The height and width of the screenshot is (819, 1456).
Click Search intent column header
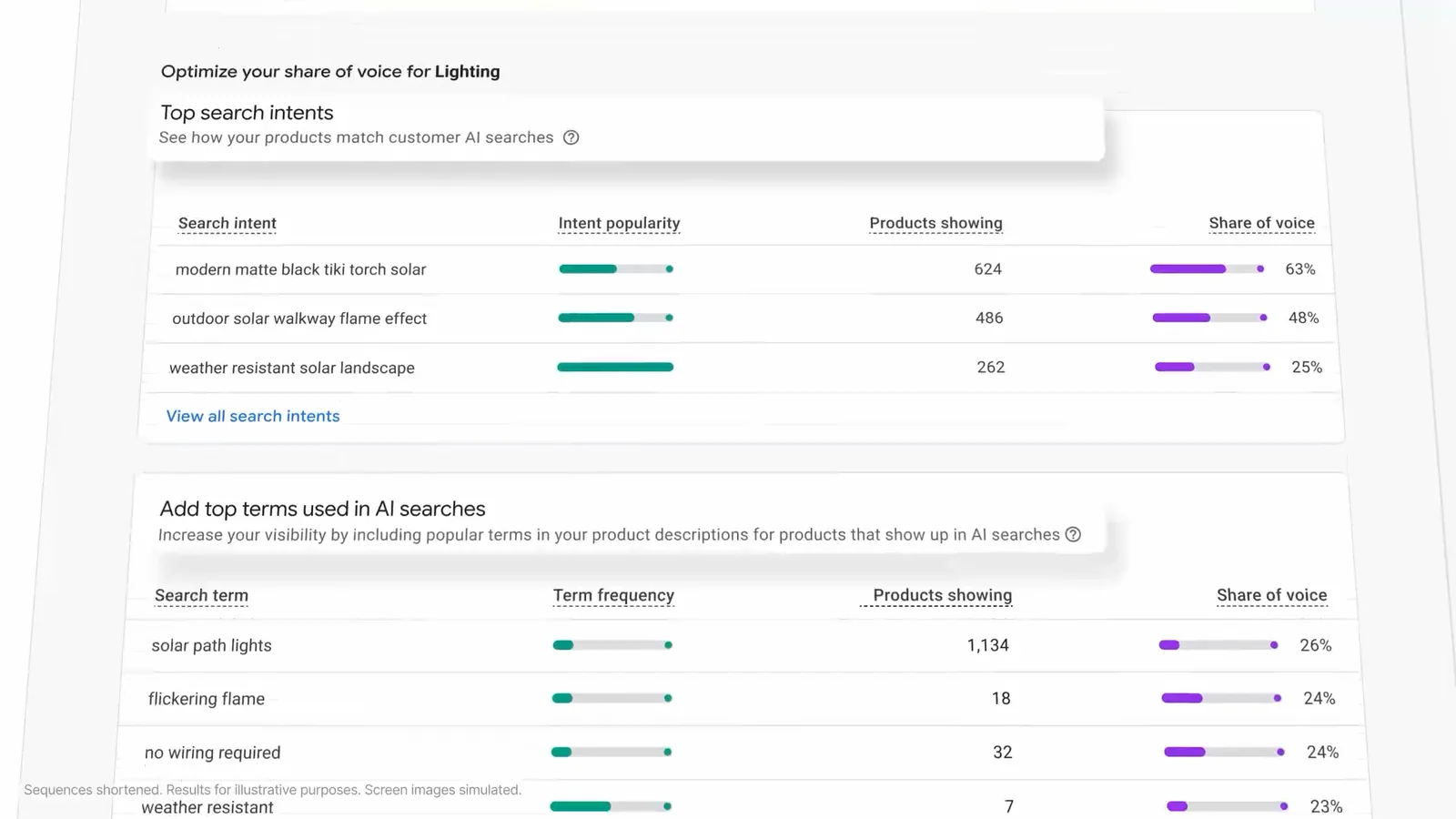pos(227,223)
